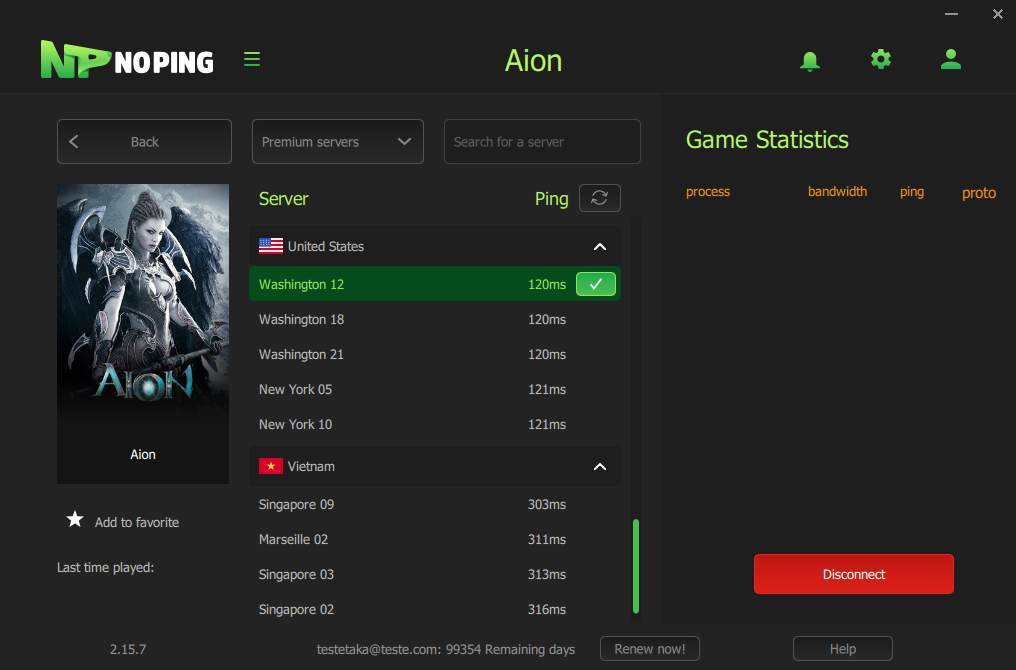Click the version number 2.15.7

click(128, 649)
